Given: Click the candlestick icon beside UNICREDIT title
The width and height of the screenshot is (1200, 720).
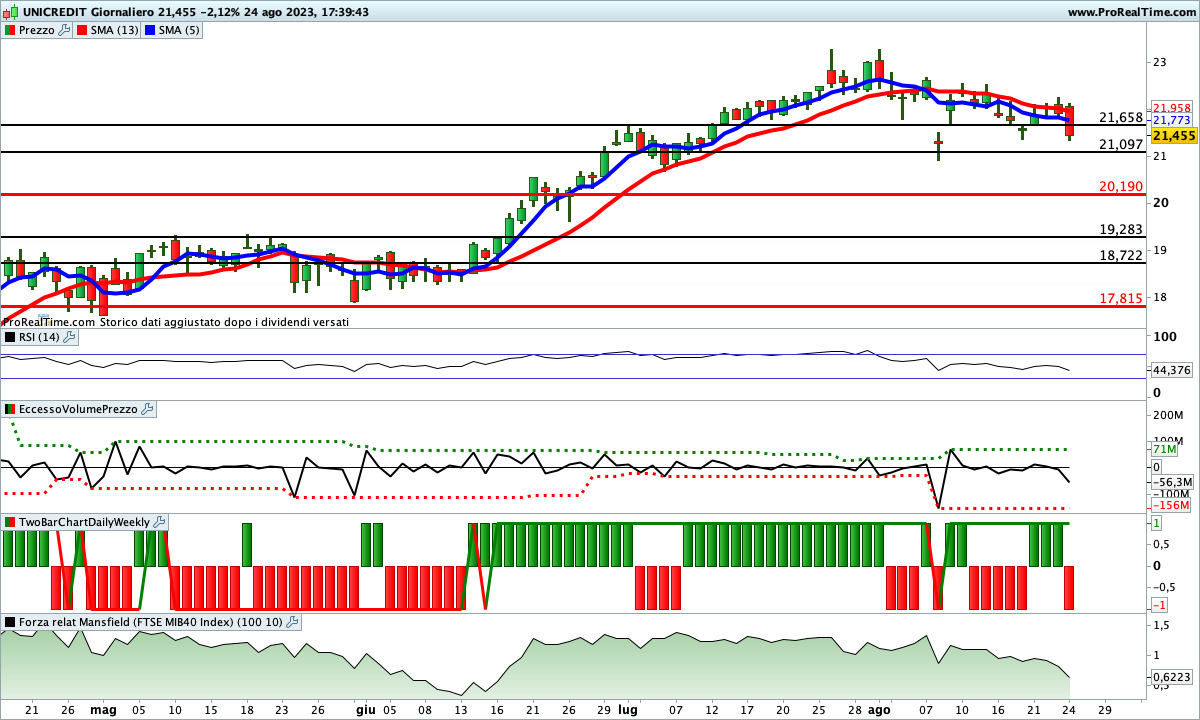Looking at the screenshot, I should (x=9, y=12).
